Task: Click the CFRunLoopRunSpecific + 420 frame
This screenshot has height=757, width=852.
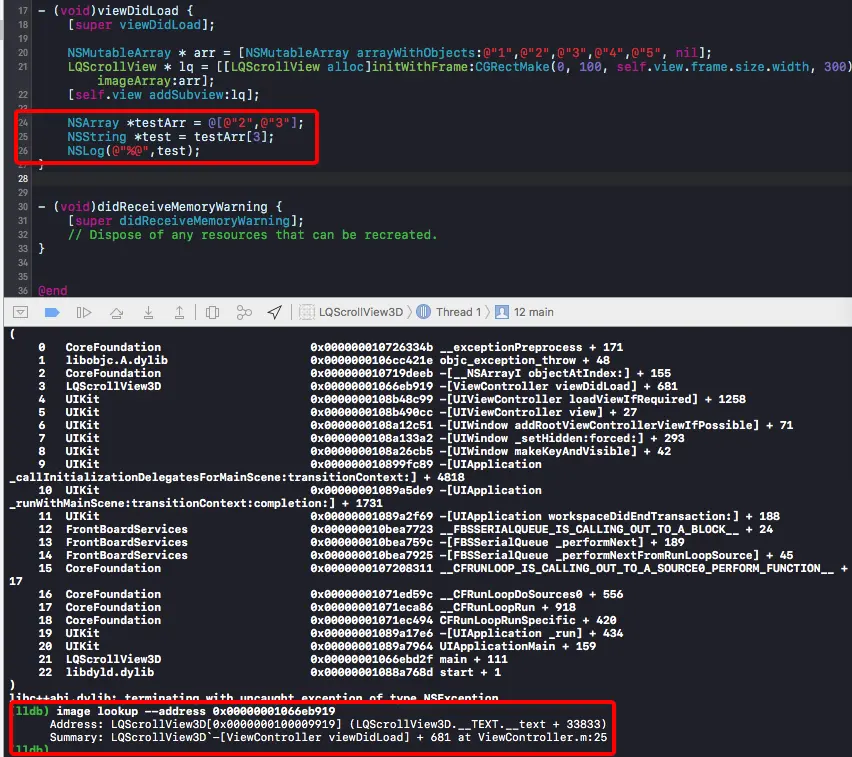Action: (327, 621)
